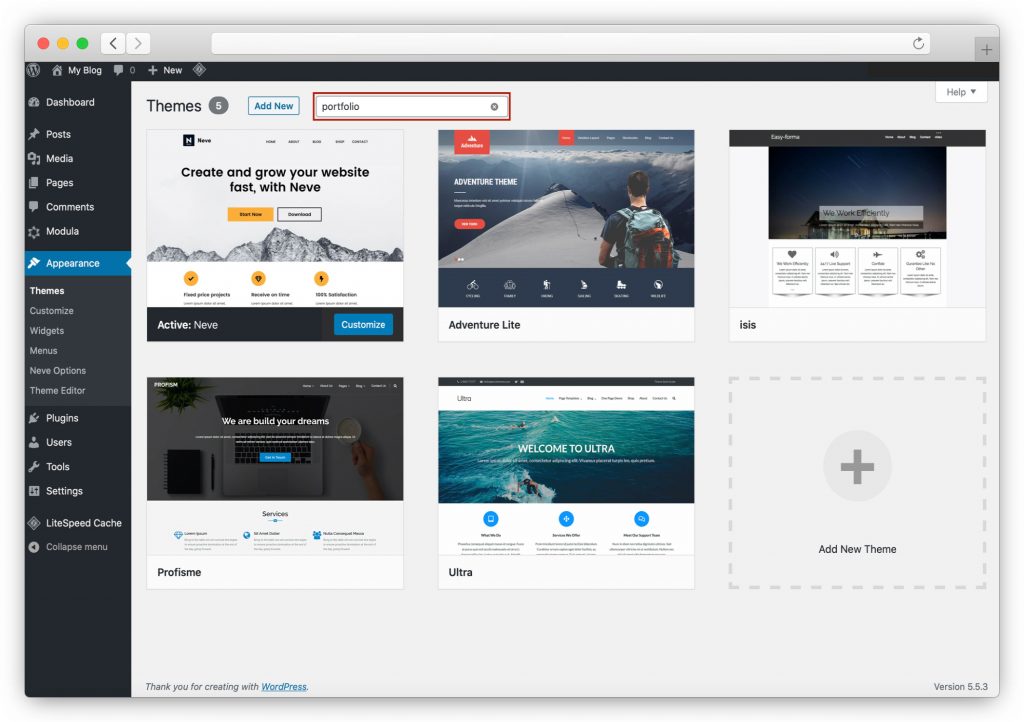Open the Tools menu label
This screenshot has width=1024, height=722.
57,467
